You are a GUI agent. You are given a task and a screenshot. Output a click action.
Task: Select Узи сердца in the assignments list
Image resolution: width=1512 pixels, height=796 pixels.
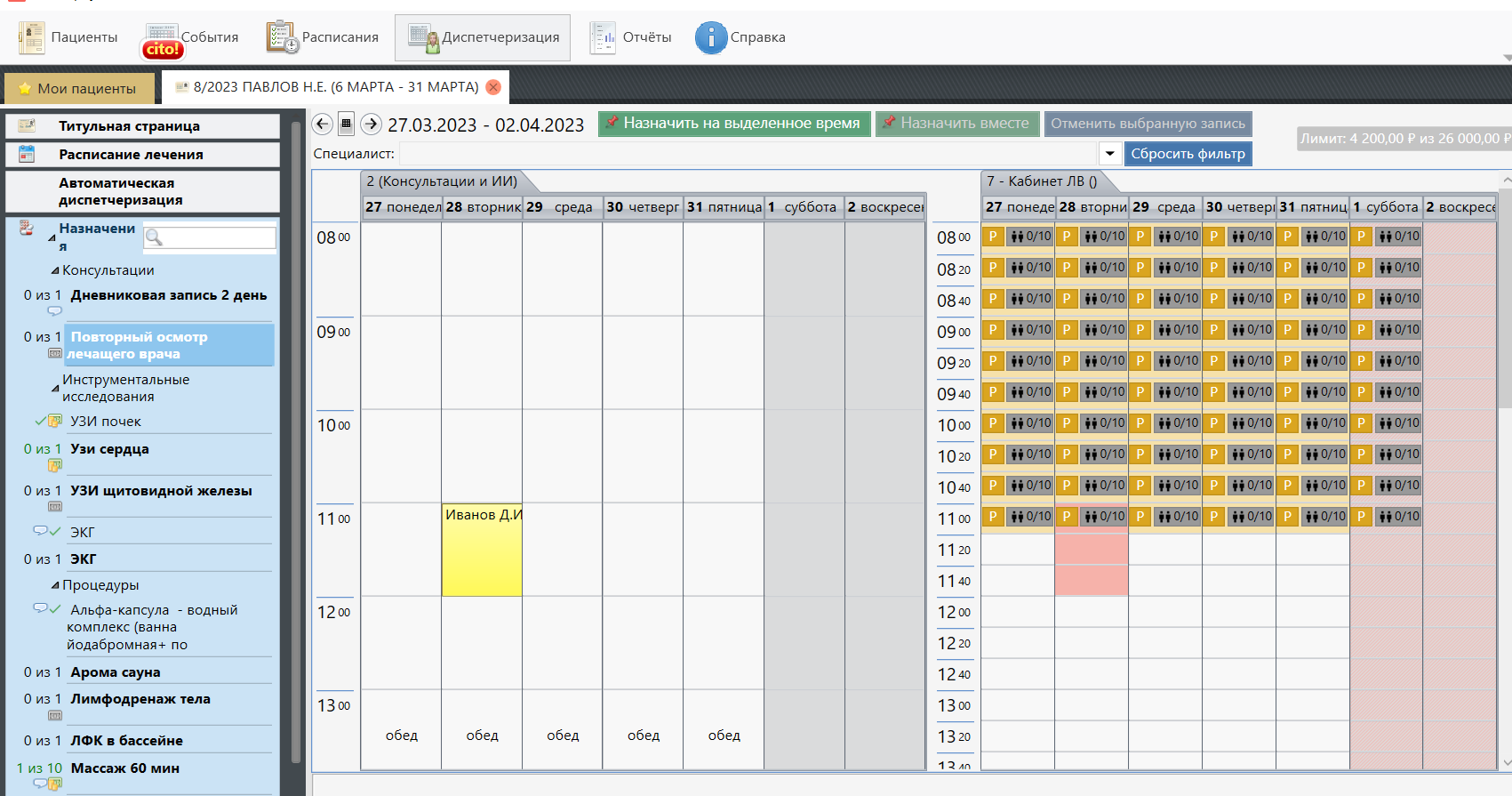(x=109, y=449)
